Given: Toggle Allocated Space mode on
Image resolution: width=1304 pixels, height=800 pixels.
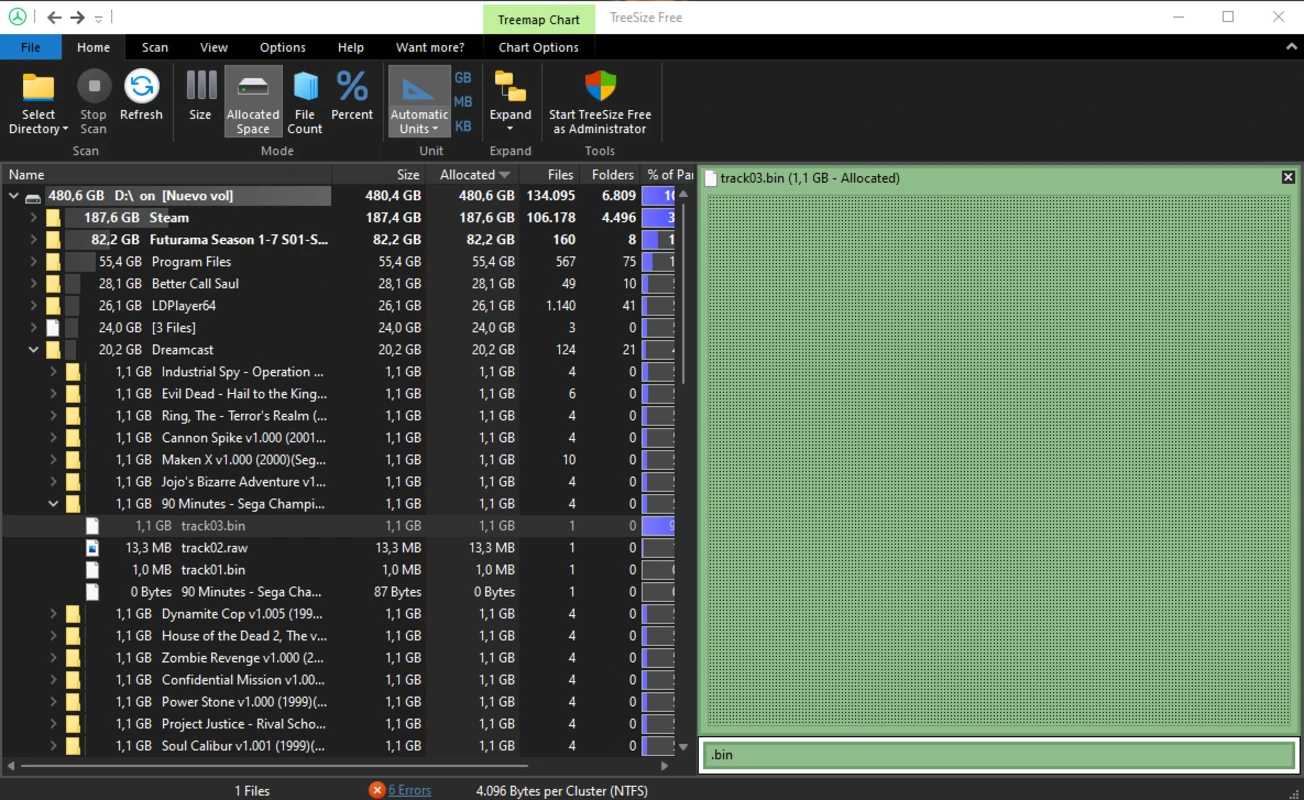Looking at the screenshot, I should pos(252,100).
